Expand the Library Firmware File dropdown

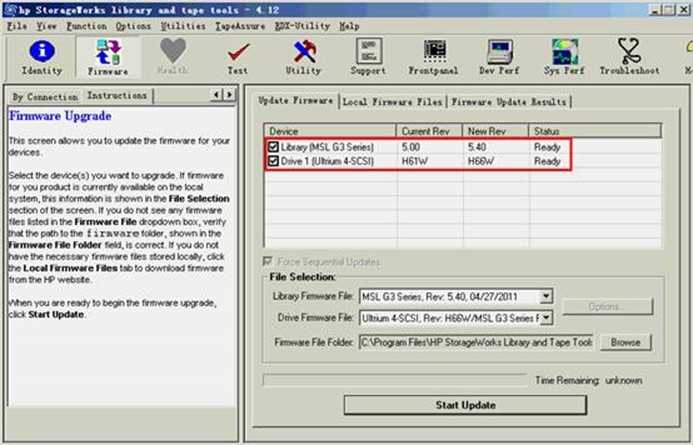546,296
